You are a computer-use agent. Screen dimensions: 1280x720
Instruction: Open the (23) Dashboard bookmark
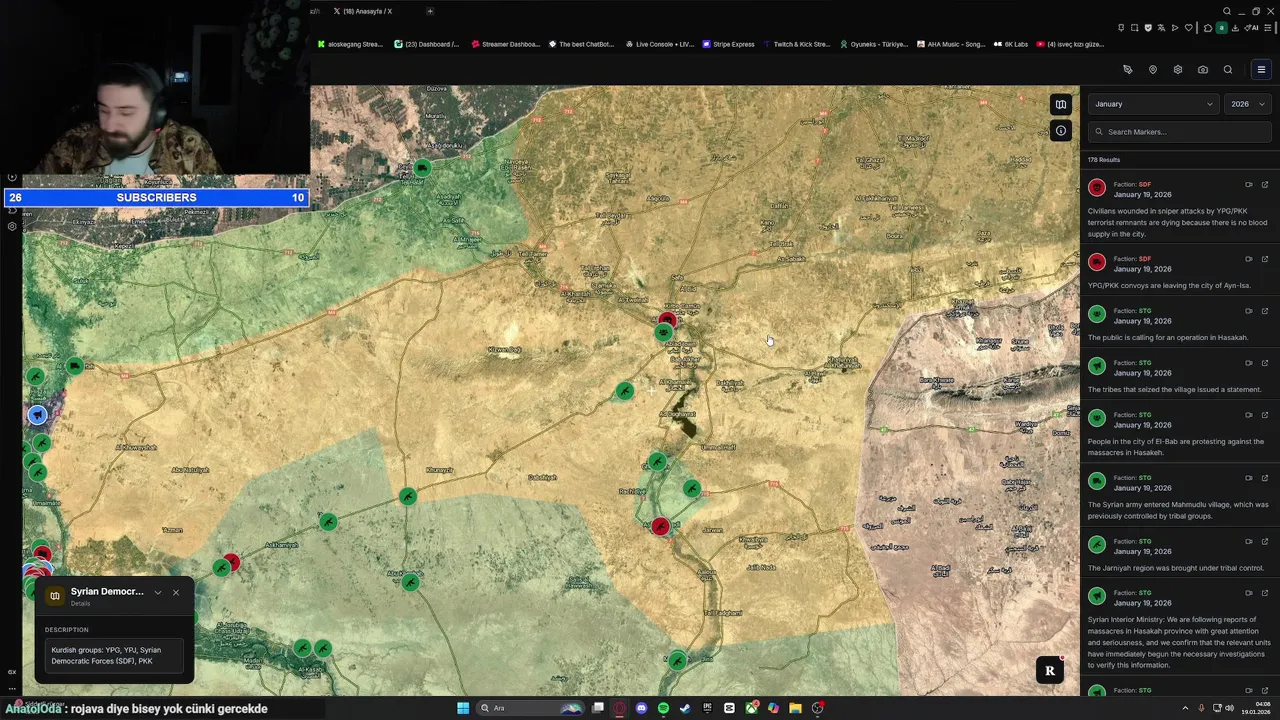(x=427, y=44)
